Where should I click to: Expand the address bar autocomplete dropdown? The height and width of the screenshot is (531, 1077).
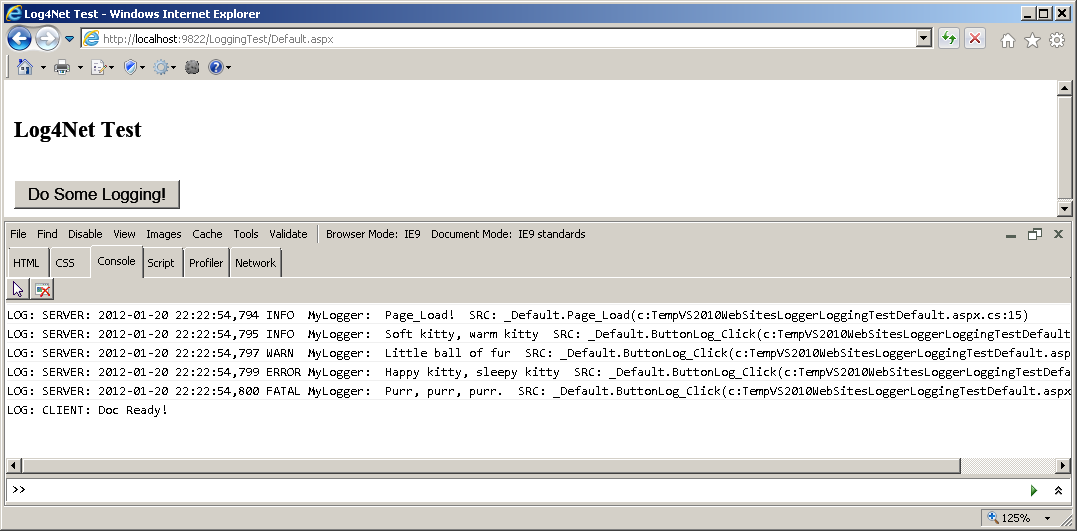point(925,38)
